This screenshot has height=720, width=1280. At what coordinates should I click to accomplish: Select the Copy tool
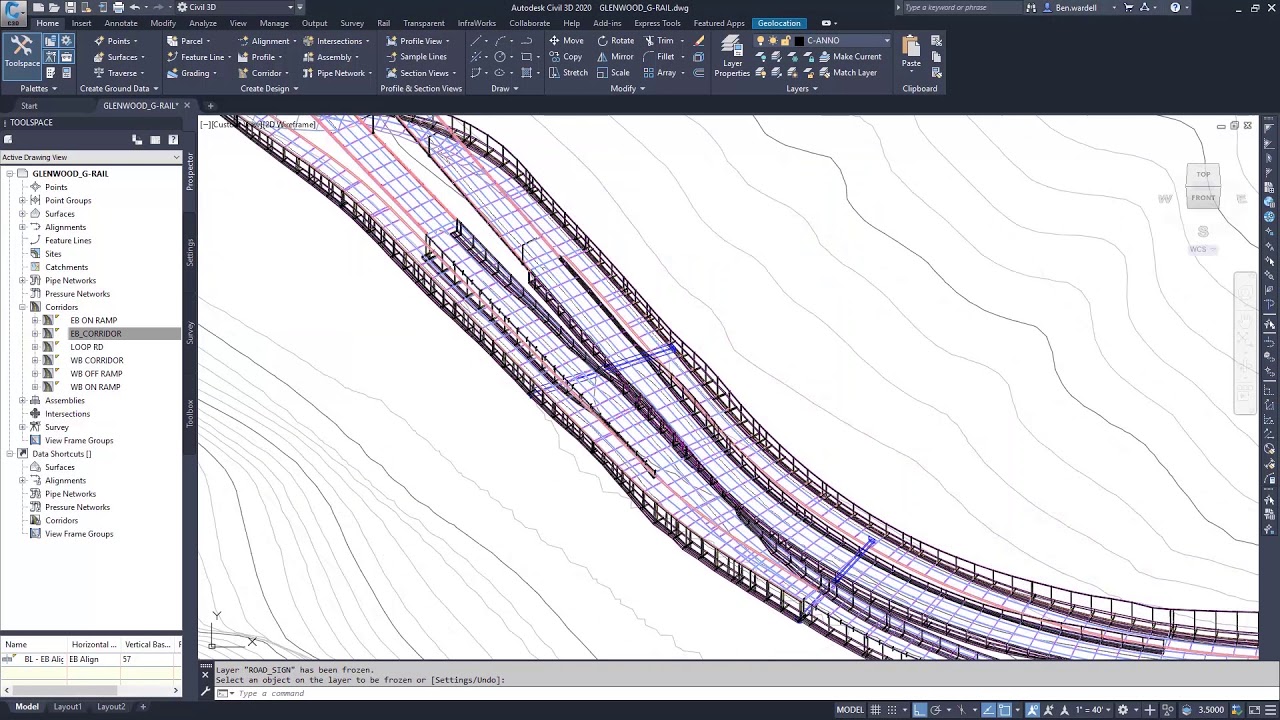click(x=566, y=57)
